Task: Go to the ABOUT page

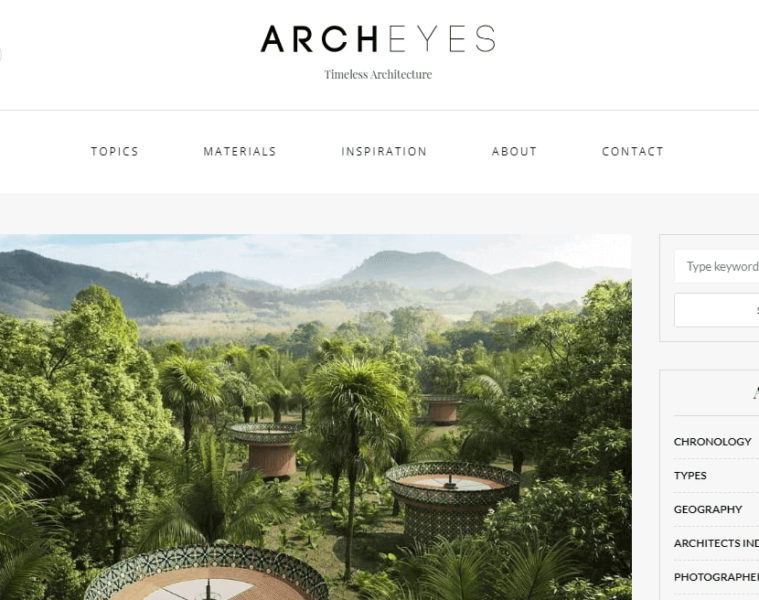Action: click(x=514, y=151)
